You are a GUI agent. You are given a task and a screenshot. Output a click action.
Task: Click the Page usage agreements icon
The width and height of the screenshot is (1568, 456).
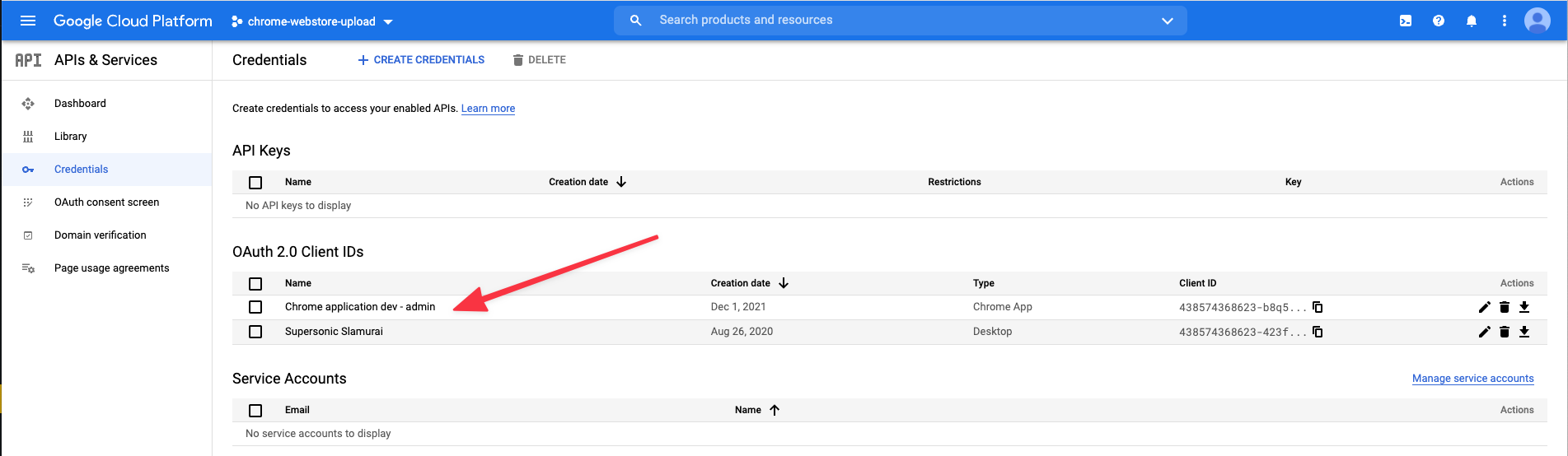tap(28, 268)
